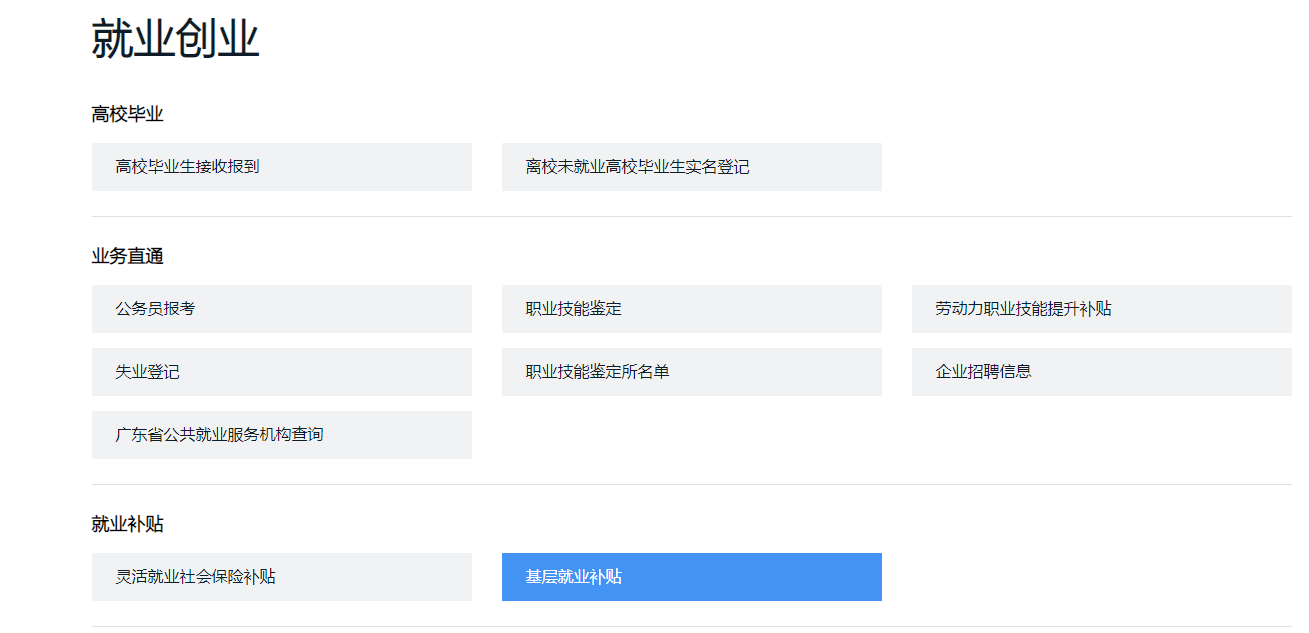Select 灵活就业社会保险补贴 tile
1309x633 pixels.
coord(281,577)
